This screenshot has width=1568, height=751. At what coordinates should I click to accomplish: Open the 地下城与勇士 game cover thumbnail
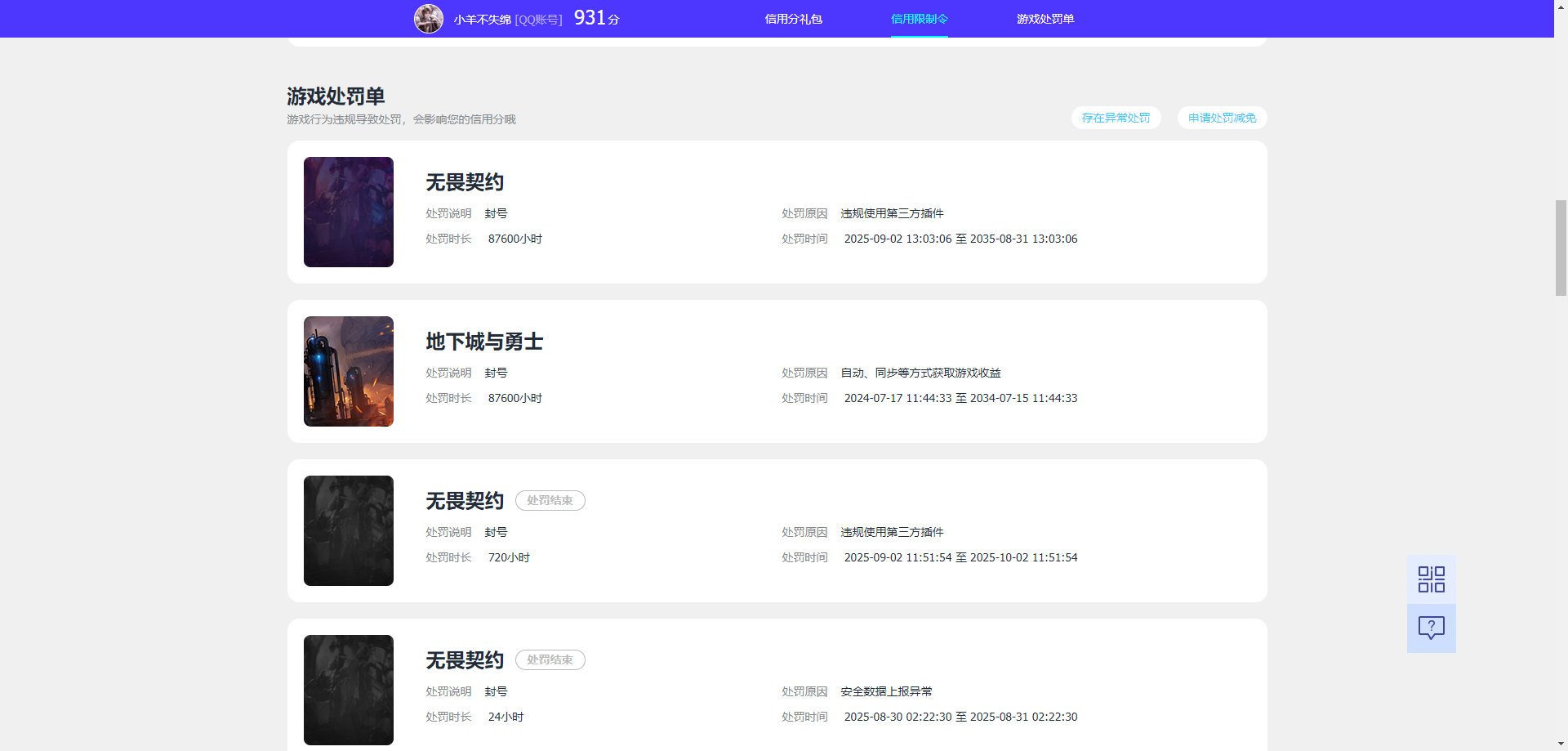click(x=349, y=371)
